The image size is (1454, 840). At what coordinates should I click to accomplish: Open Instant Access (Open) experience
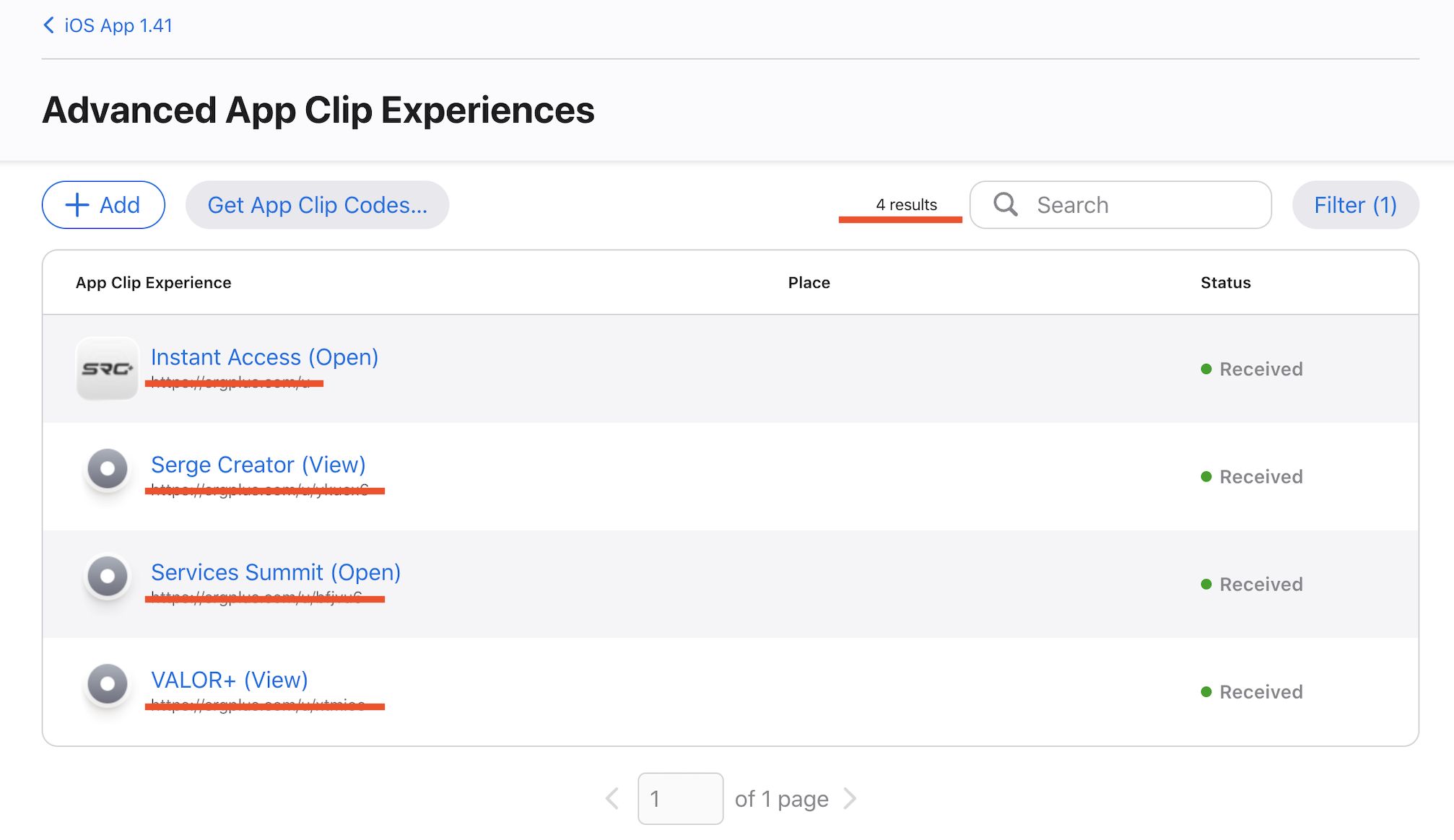coord(264,357)
